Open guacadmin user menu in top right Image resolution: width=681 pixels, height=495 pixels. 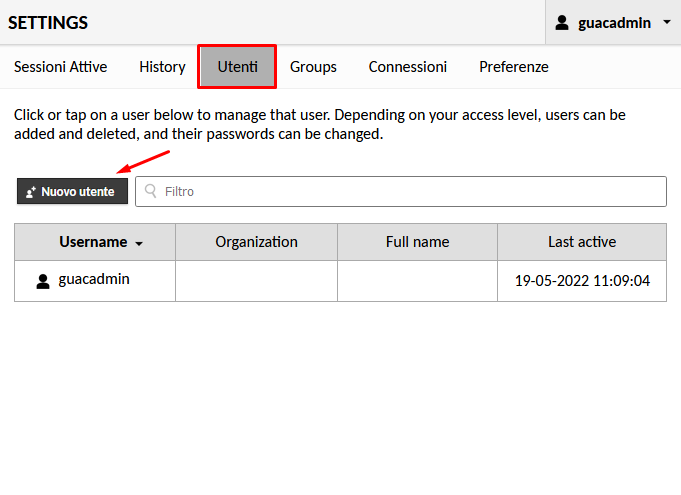613,22
